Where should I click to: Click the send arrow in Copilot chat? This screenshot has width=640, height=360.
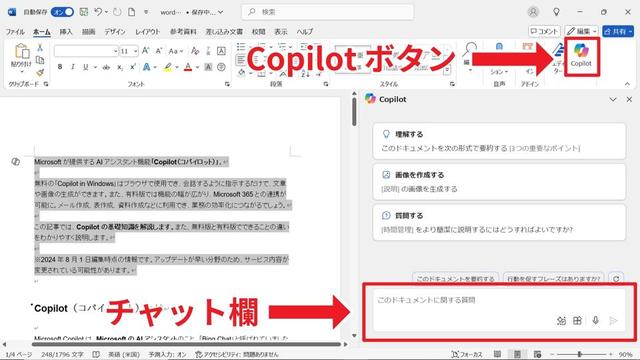click(613, 321)
